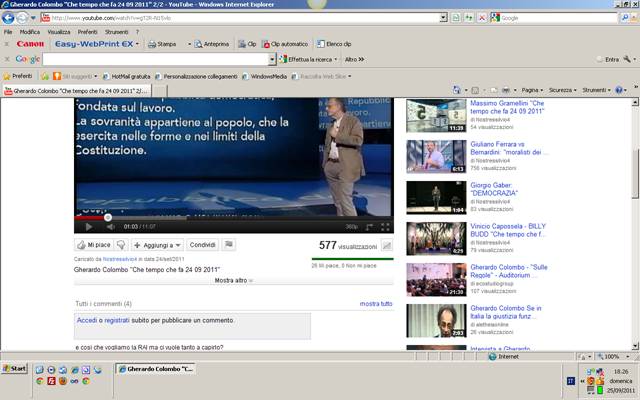Screen dimensions: 640x400
Task: Change the zoom level 100% in the status bar
Action: click(612, 357)
